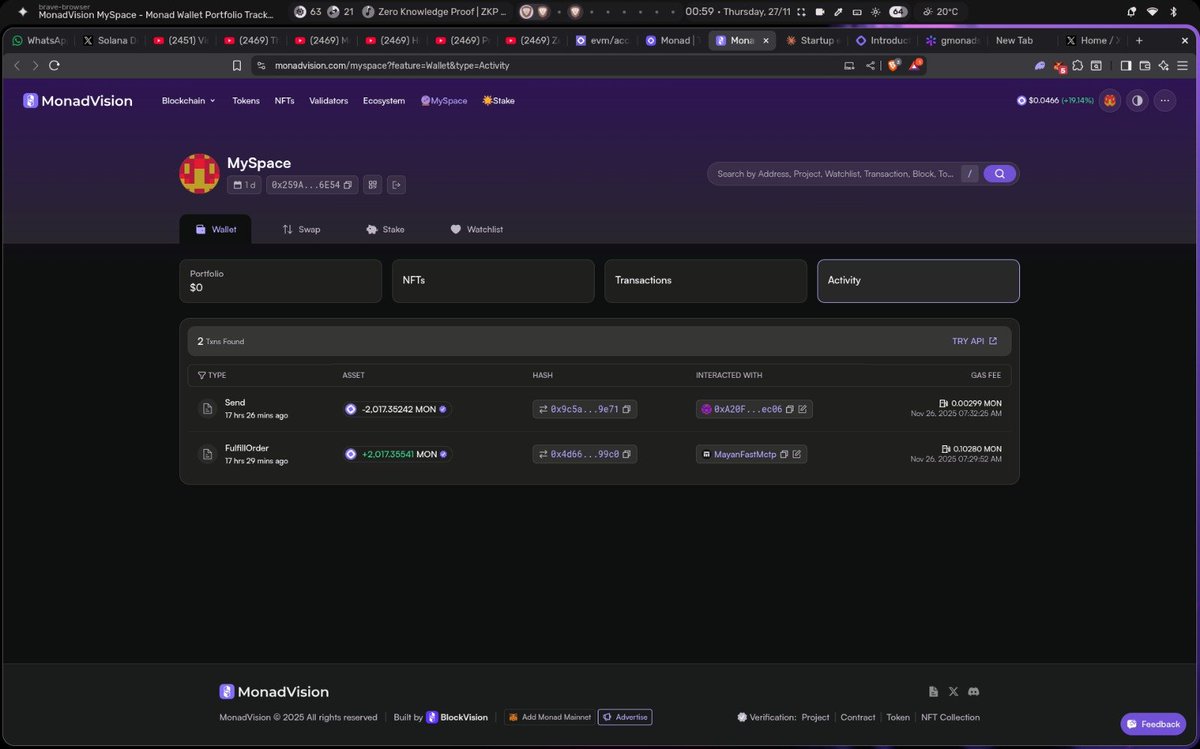The width and height of the screenshot is (1200, 749).
Task: Click the MonadVision logo in the header
Action: 78,101
